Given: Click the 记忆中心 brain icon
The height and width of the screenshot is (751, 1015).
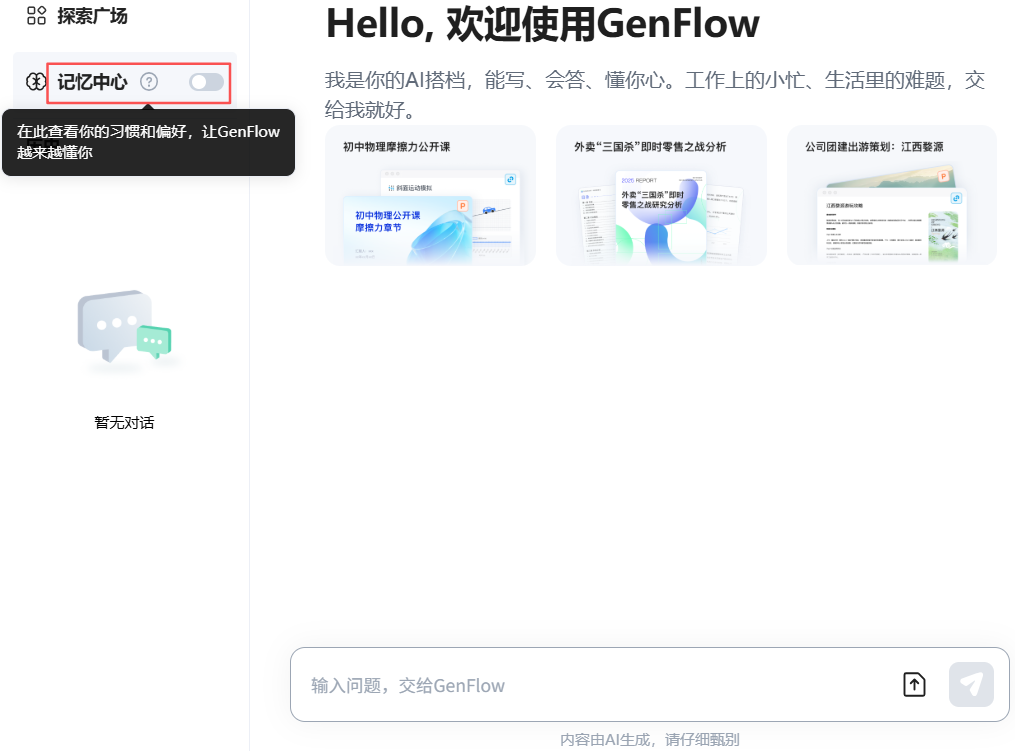Looking at the screenshot, I should pyautogui.click(x=36, y=82).
